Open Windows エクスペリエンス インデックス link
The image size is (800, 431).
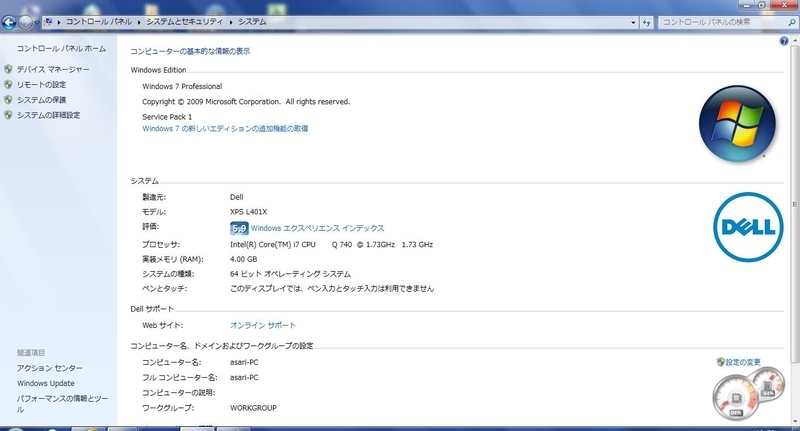(x=317, y=228)
